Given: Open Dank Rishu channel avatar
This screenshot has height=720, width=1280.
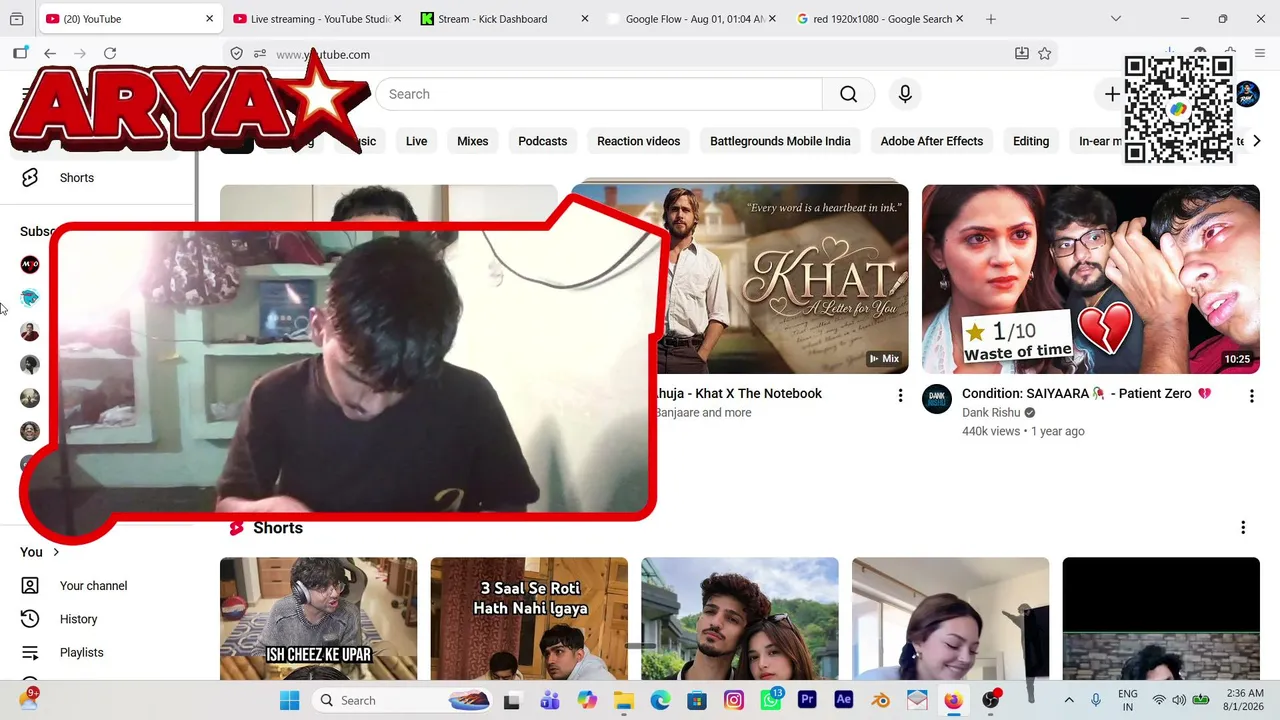Looking at the screenshot, I should (937, 398).
